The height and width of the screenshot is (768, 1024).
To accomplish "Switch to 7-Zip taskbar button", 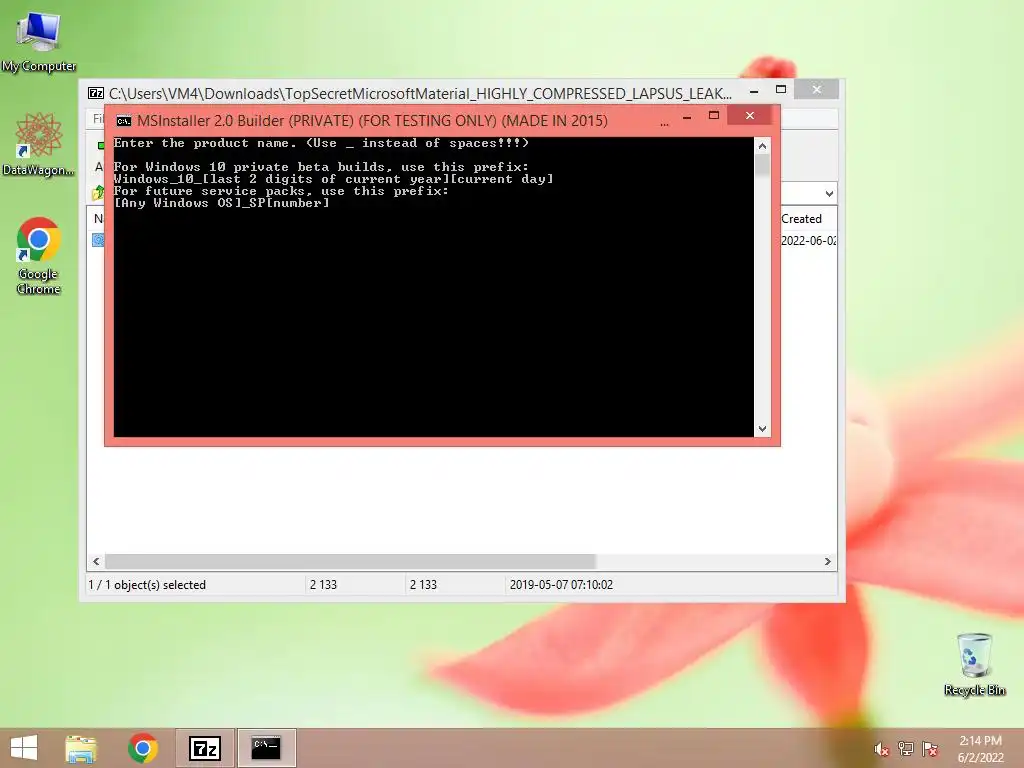I will point(204,748).
